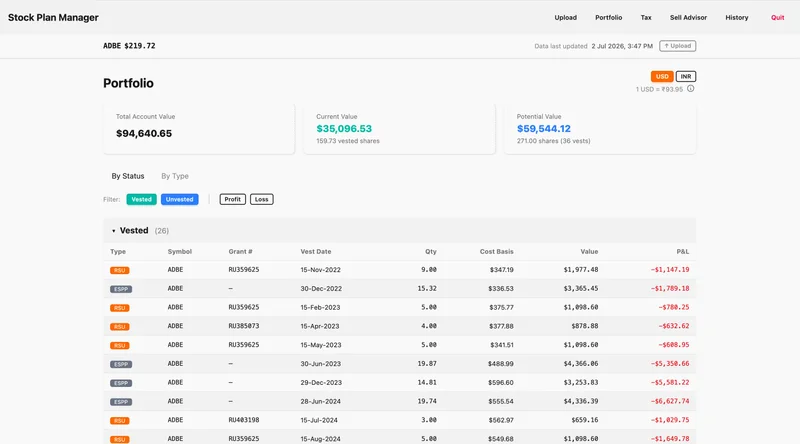
Task: Switch currency to INR
Action: pyautogui.click(x=686, y=77)
